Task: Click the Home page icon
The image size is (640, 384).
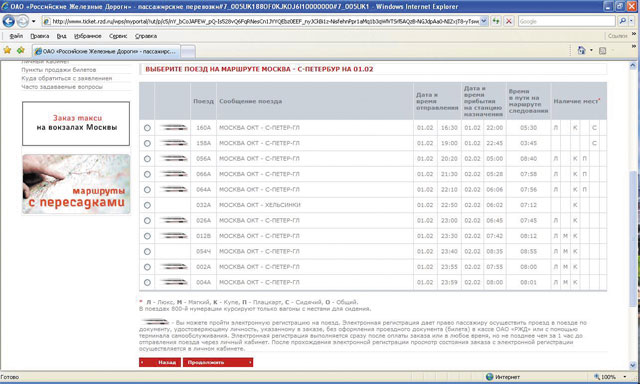Action: coord(581,51)
